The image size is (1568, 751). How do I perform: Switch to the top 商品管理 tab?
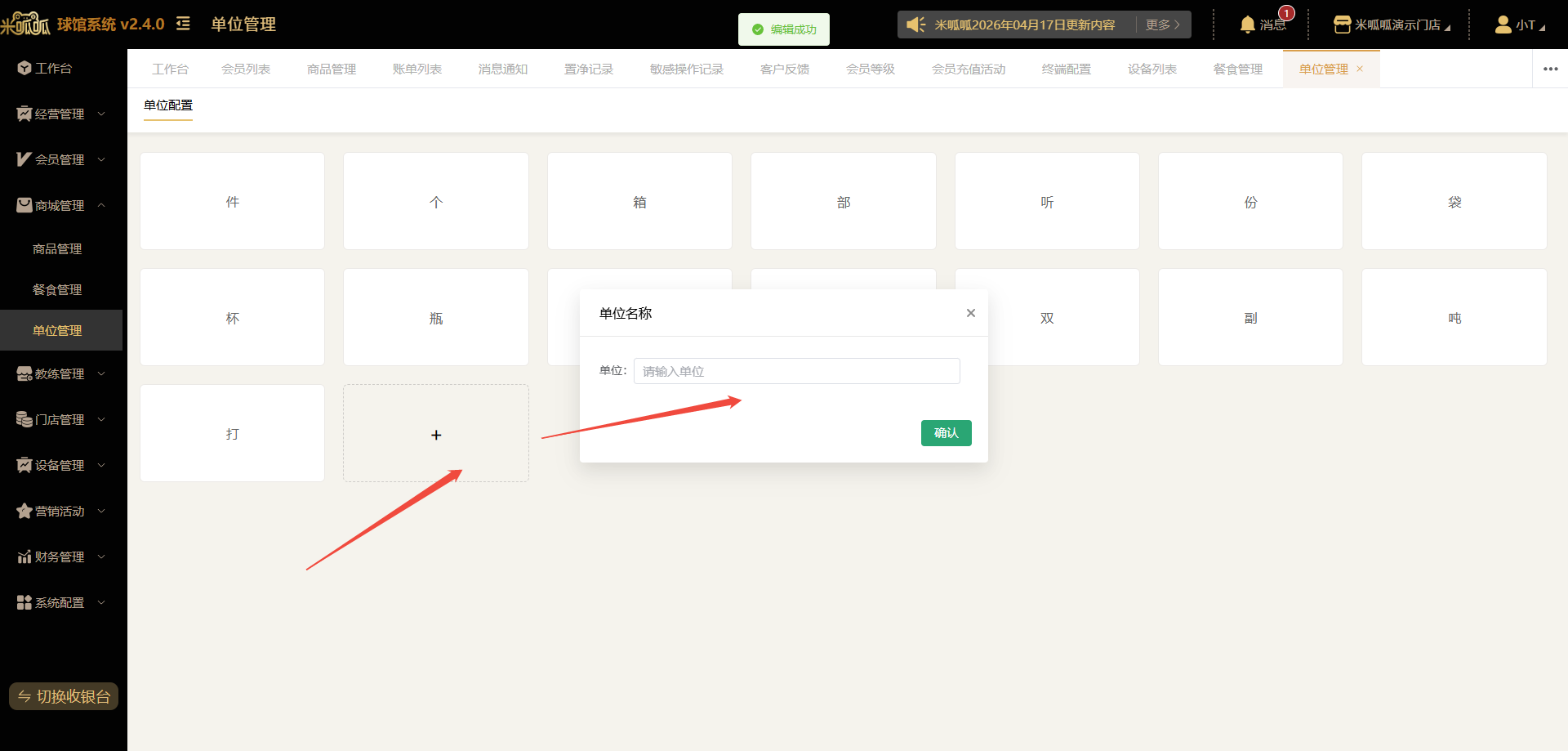click(x=332, y=69)
